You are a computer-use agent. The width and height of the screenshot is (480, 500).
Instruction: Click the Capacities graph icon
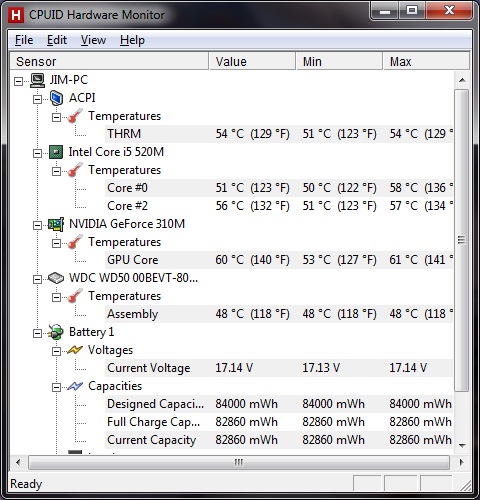[75, 386]
